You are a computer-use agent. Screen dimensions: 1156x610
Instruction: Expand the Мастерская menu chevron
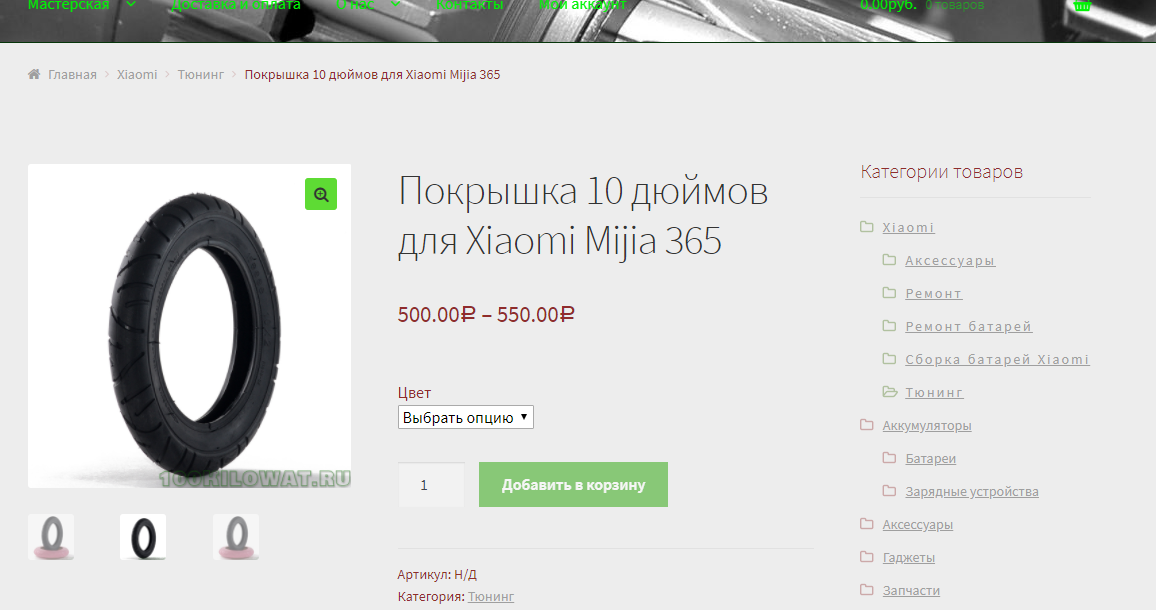coord(131,4)
